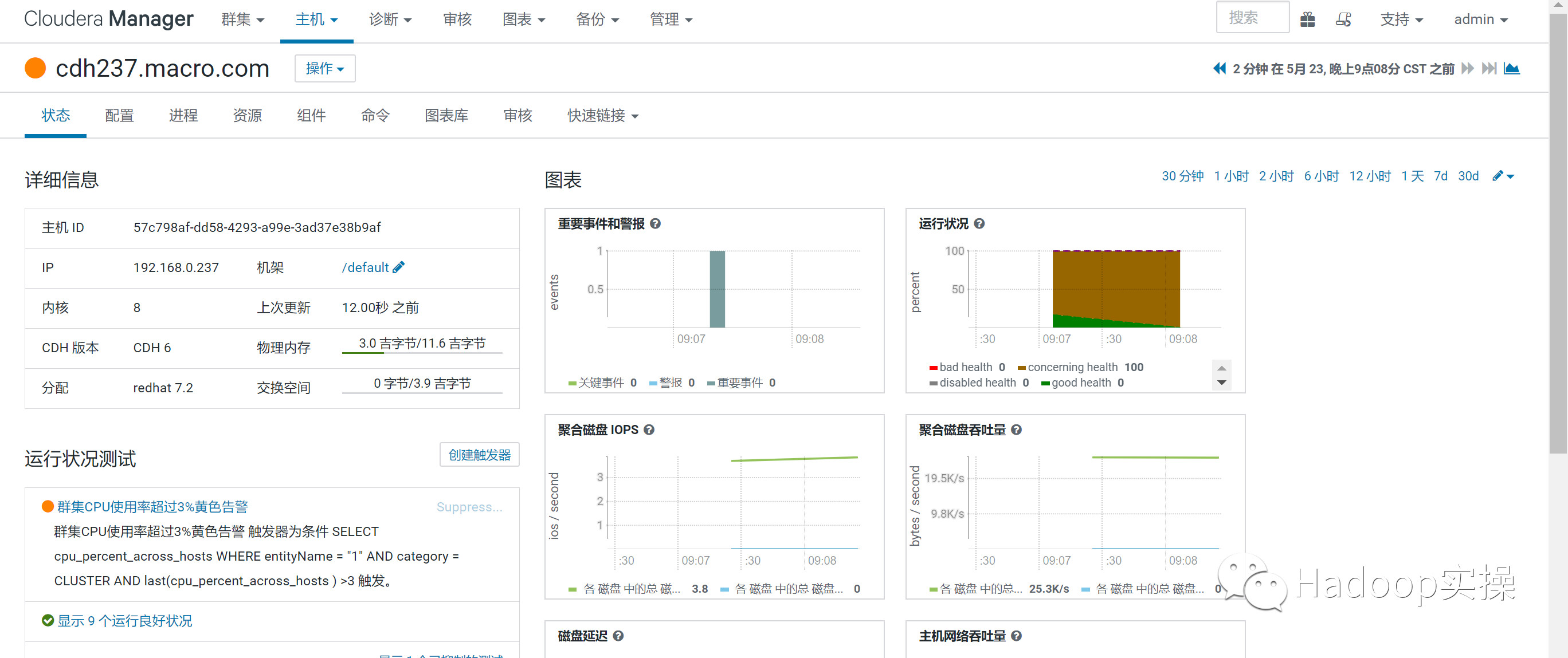The height and width of the screenshot is (658, 1568).
Task: Open help icon for 运行状况 chart
Action: click(x=979, y=224)
